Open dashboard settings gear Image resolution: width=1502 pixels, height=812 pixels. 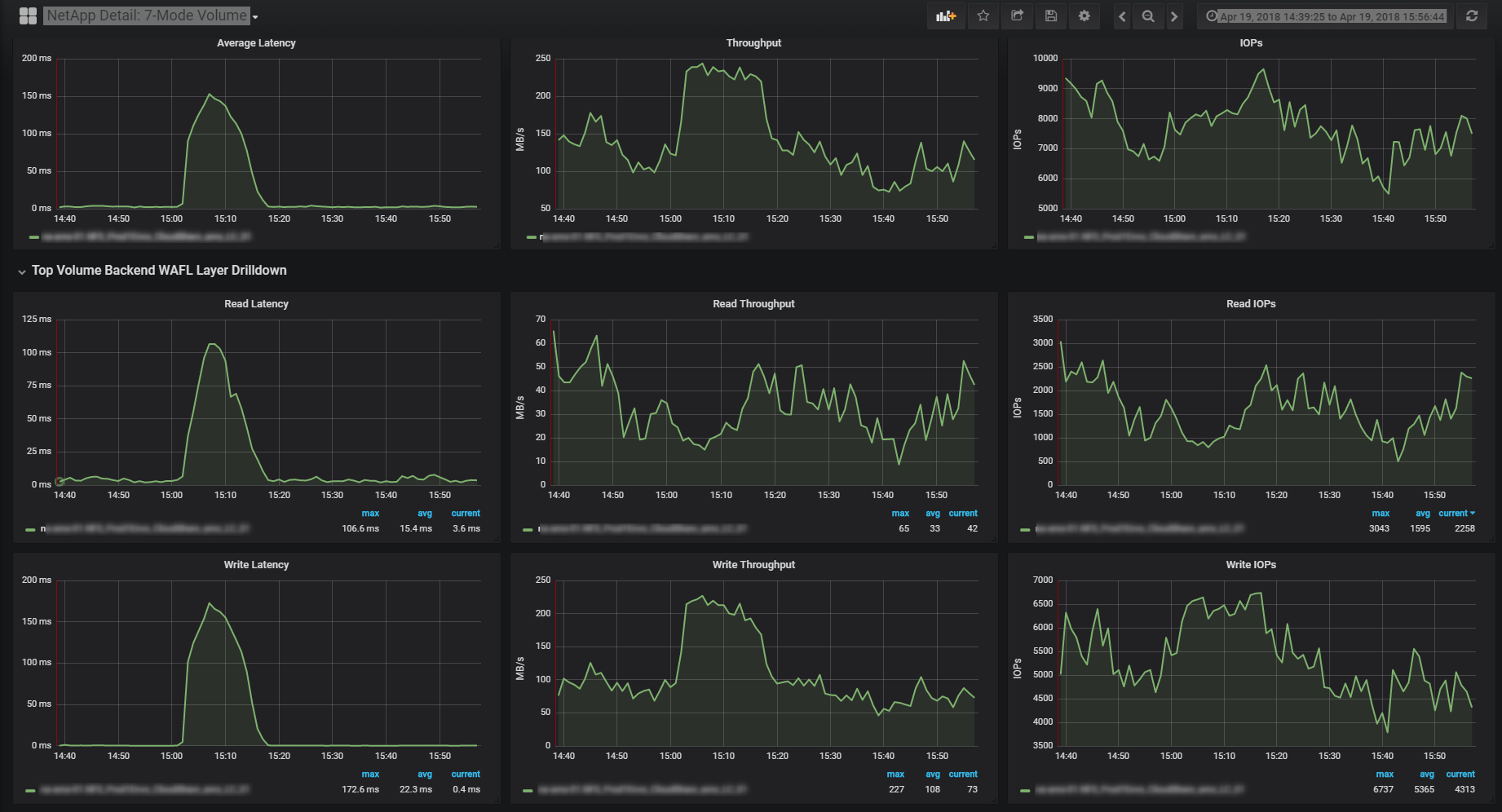pyautogui.click(x=1085, y=16)
